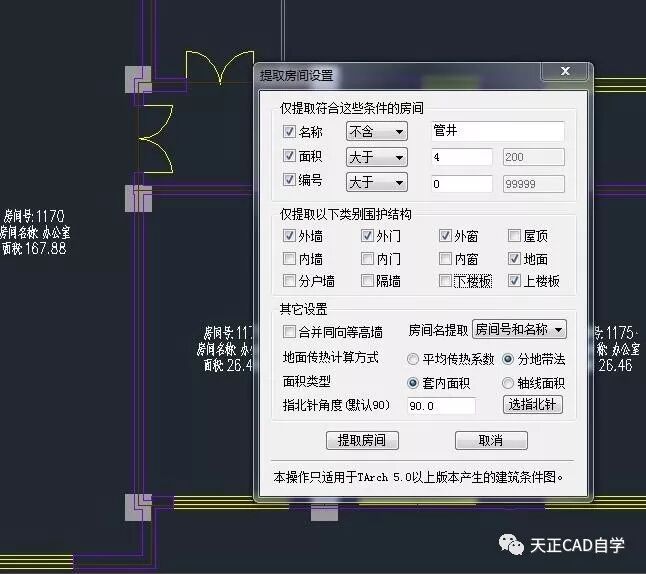Enable the 内墙 checkbox

click(289, 259)
